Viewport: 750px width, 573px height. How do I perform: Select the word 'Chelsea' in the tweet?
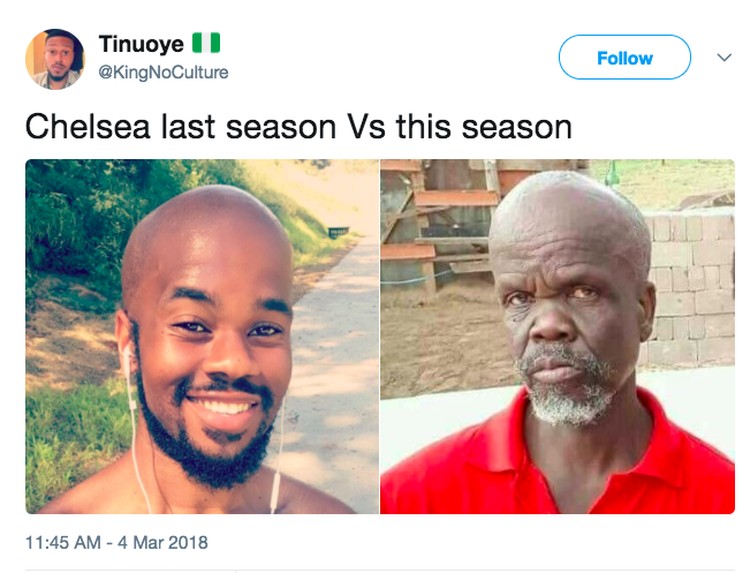click(88, 127)
